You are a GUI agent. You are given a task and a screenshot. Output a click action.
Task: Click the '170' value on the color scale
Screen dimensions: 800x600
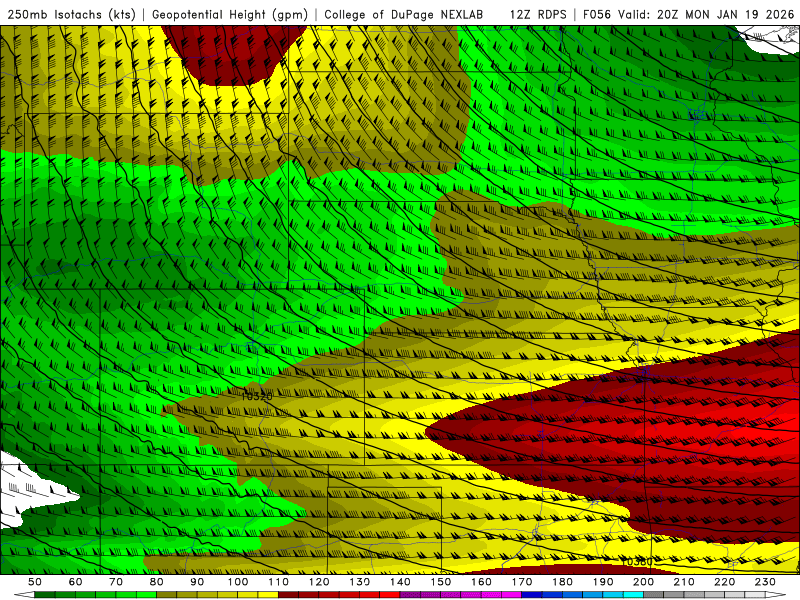tap(522, 582)
